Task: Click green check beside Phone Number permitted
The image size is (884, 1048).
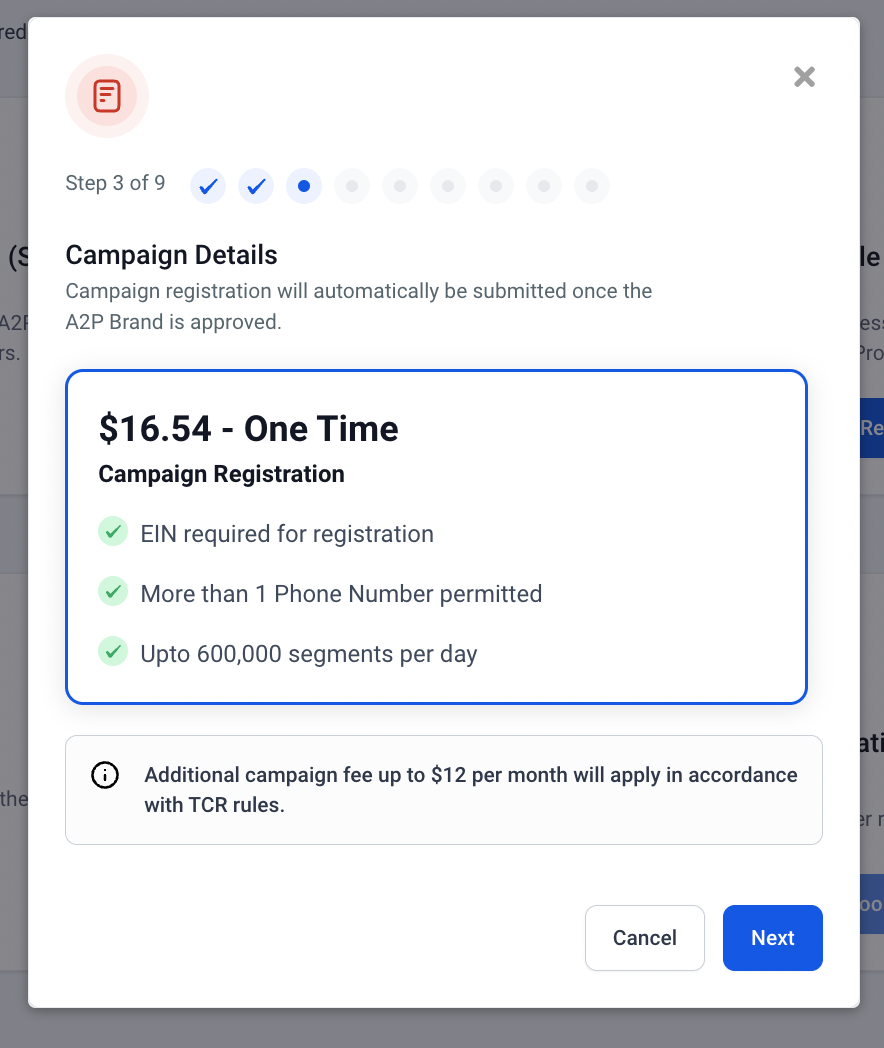Action: [x=113, y=592]
